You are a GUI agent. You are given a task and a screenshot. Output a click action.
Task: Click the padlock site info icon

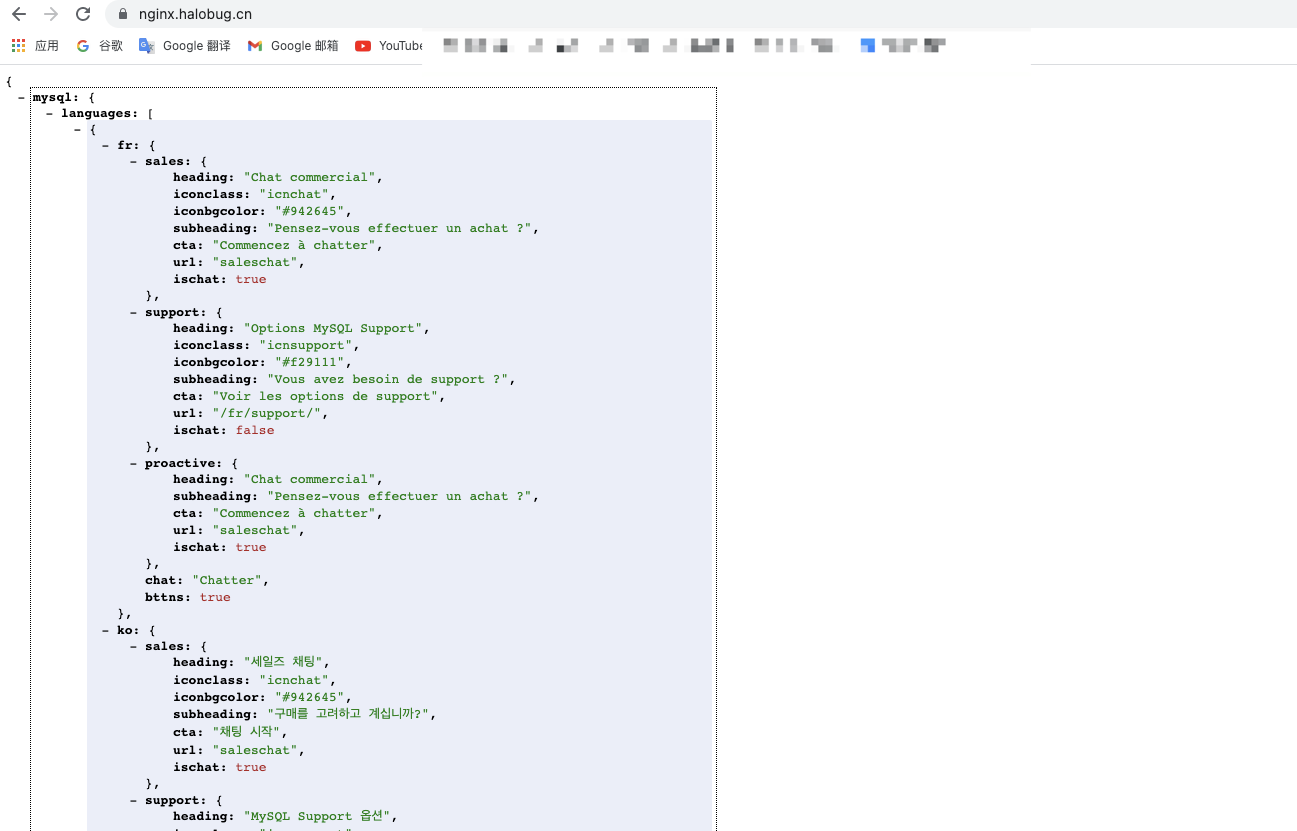click(123, 14)
